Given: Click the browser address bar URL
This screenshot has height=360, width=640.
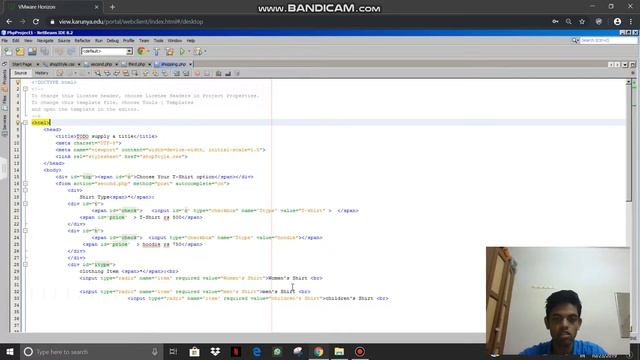Looking at the screenshot, I should tap(131, 22).
